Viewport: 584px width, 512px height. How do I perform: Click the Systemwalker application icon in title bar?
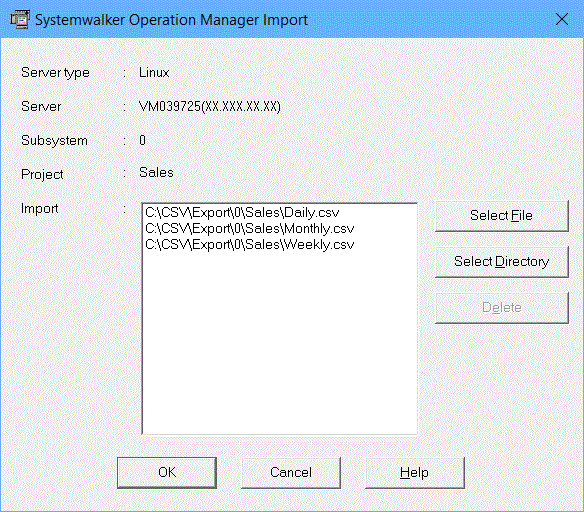[x=20, y=19]
